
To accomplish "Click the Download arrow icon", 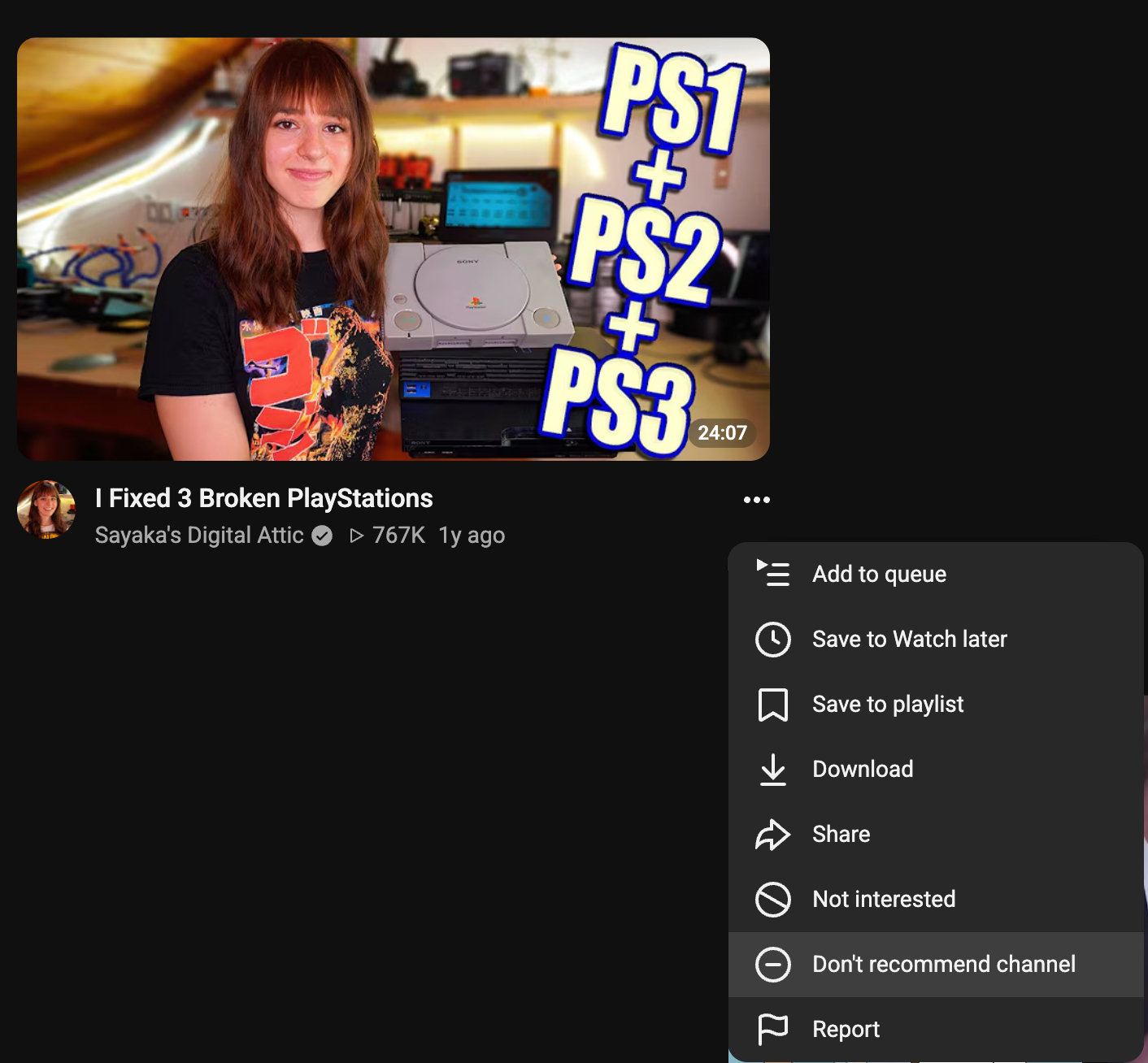I will (772, 770).
